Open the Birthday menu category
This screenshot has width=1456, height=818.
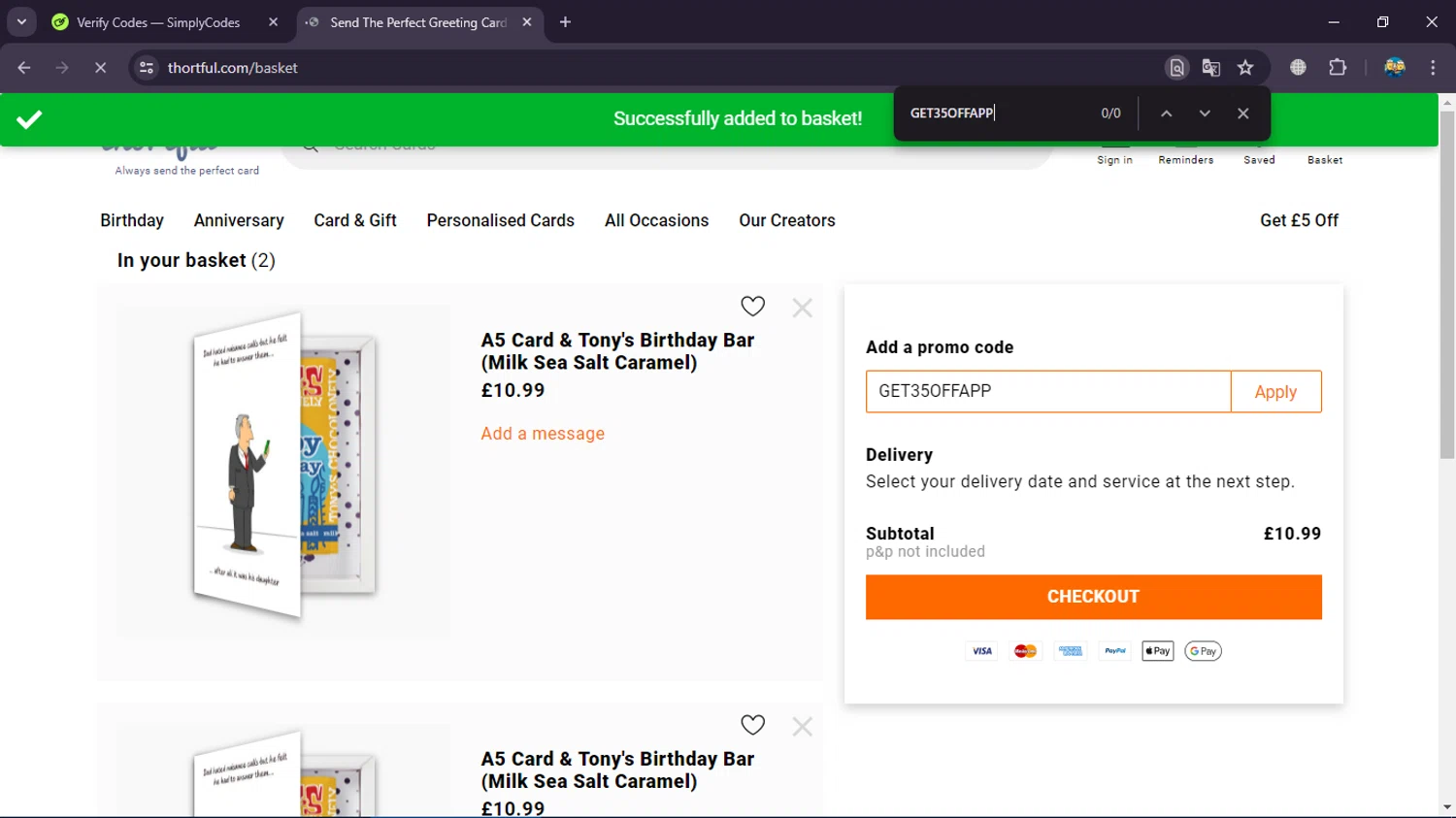pyautogui.click(x=132, y=220)
